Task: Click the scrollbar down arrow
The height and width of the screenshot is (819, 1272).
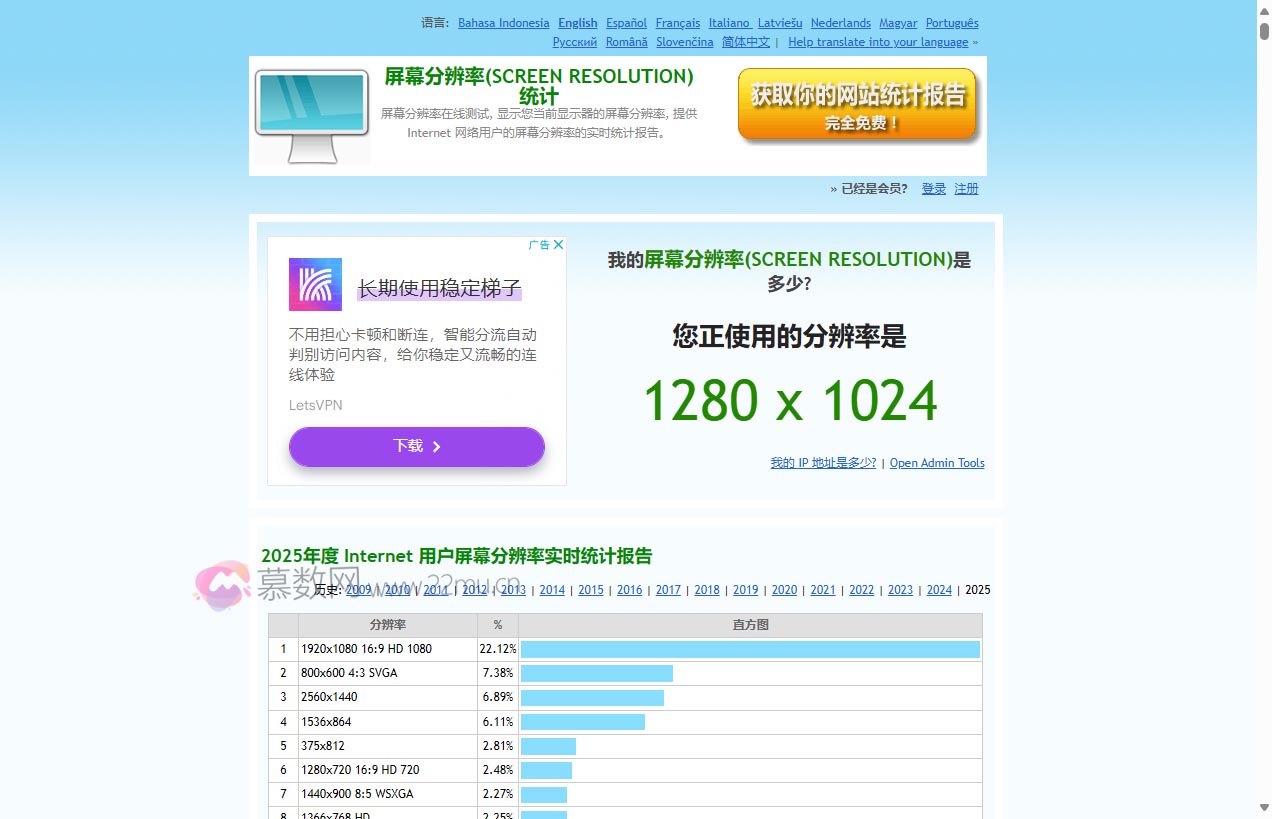Action: click(x=1263, y=809)
